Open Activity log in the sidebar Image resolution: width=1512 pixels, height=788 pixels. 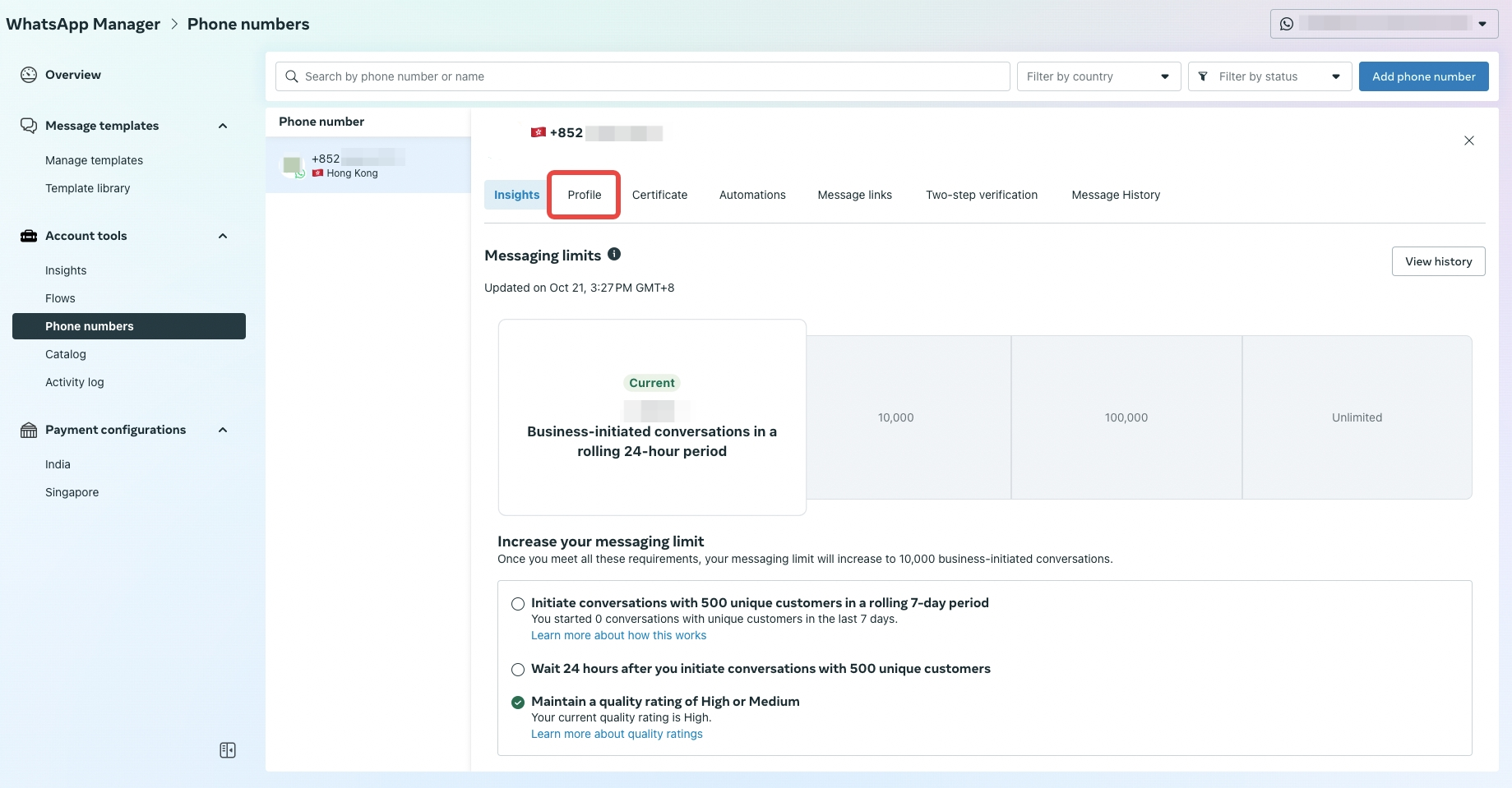point(75,382)
